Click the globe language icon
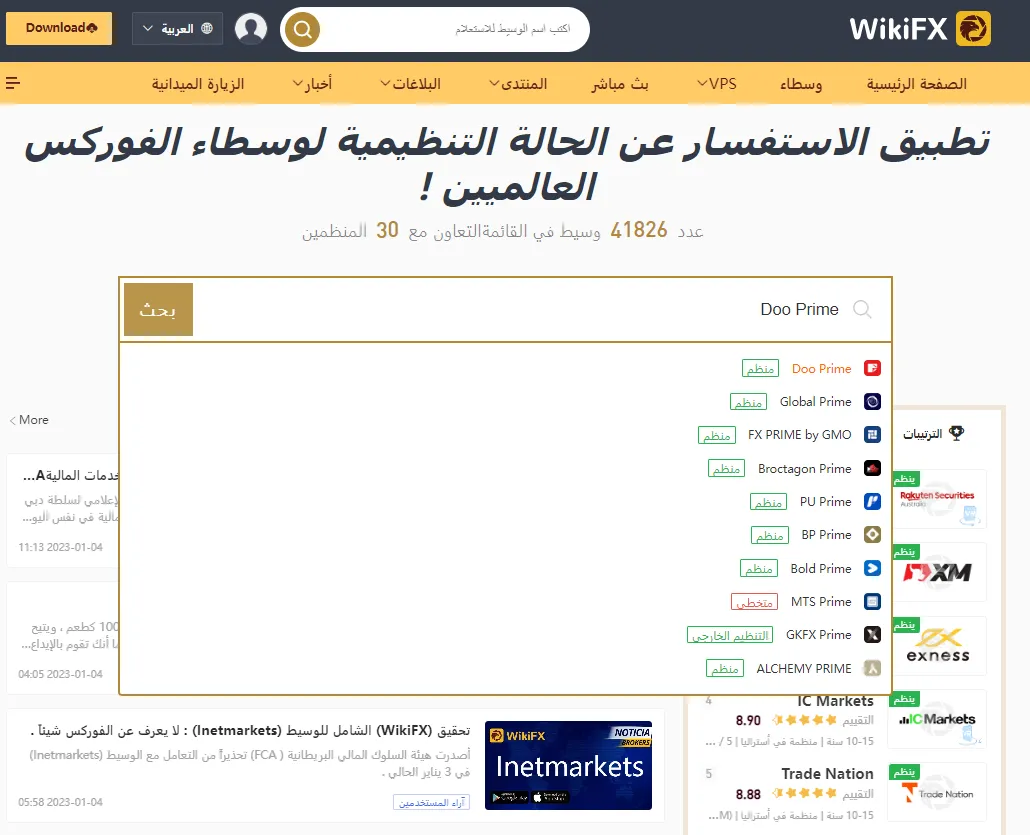This screenshot has width=1030, height=835. 207,28
